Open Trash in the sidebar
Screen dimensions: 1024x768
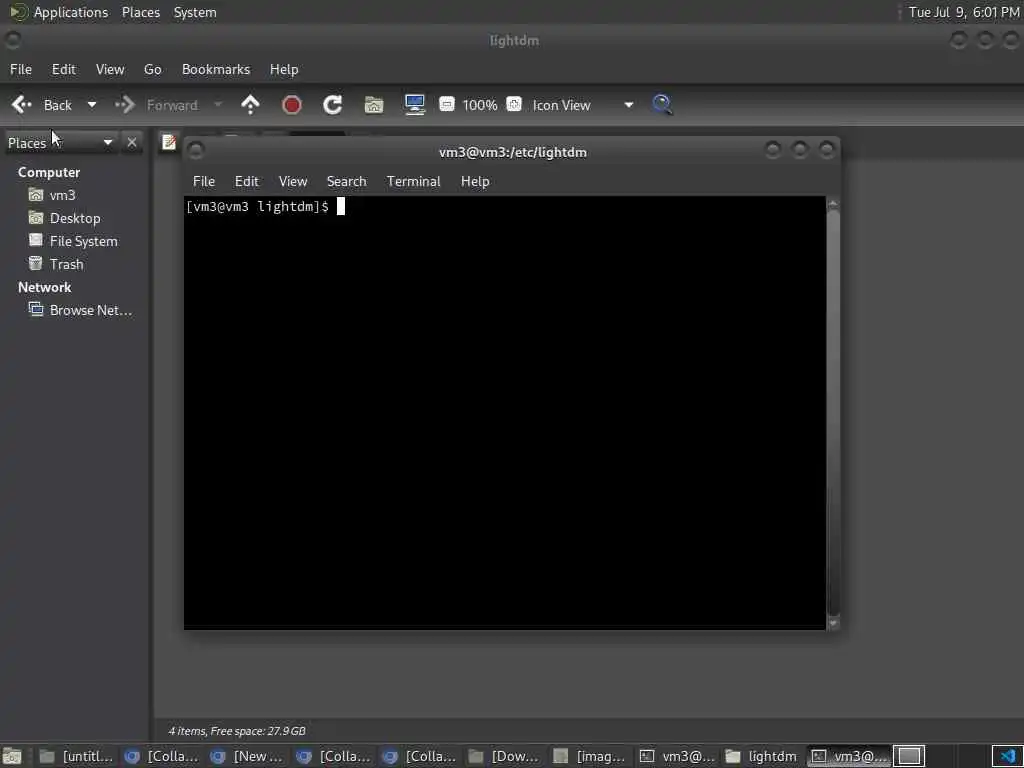coord(67,264)
